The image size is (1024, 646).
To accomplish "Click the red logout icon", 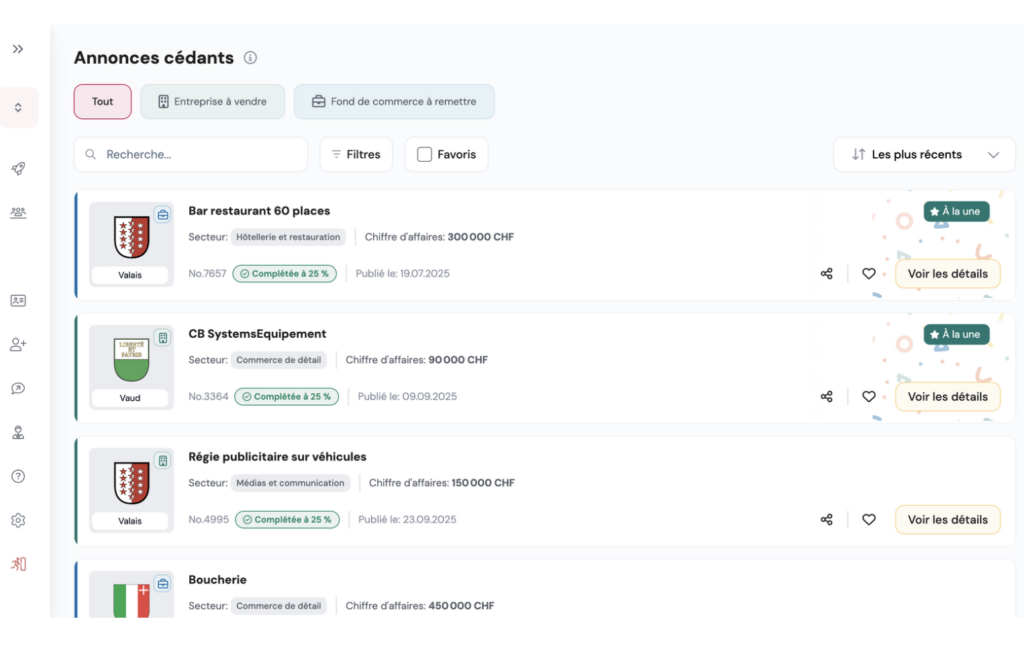I will pos(18,564).
